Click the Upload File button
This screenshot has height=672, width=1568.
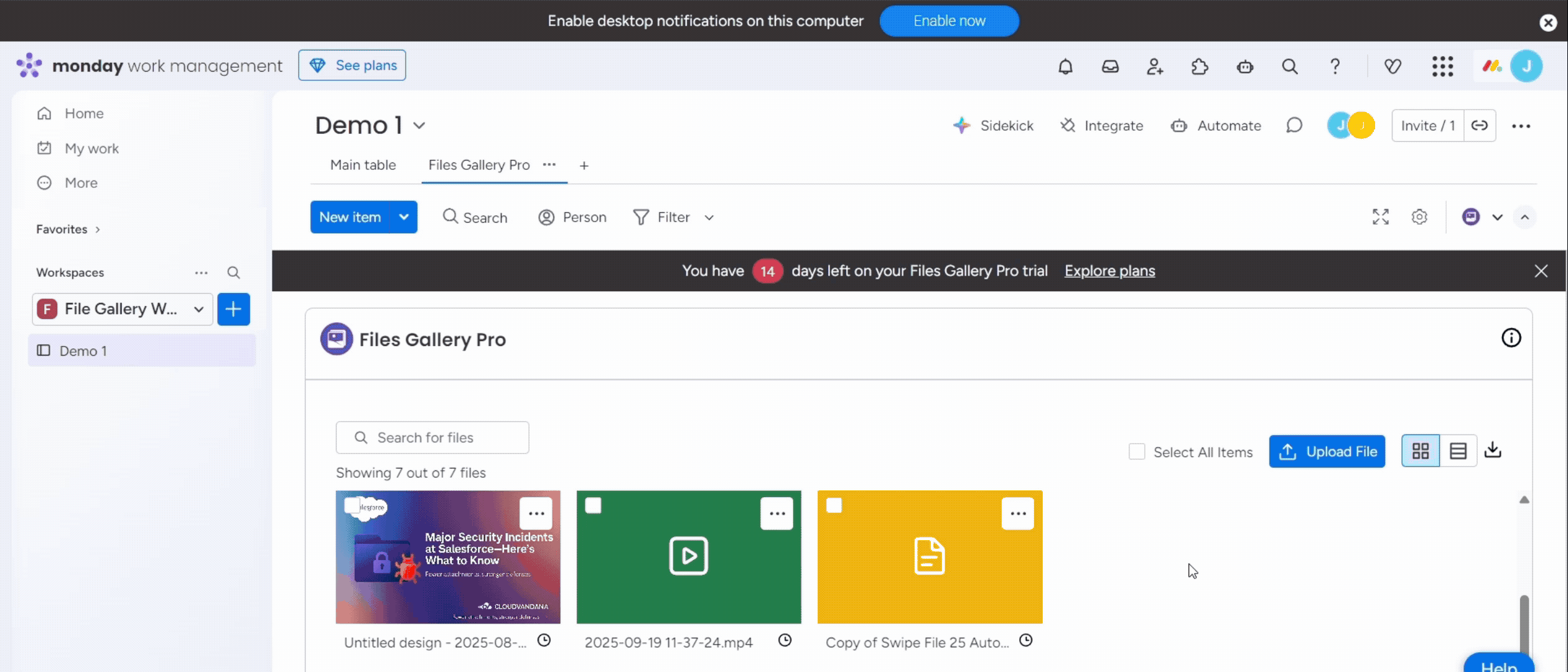[1327, 452]
